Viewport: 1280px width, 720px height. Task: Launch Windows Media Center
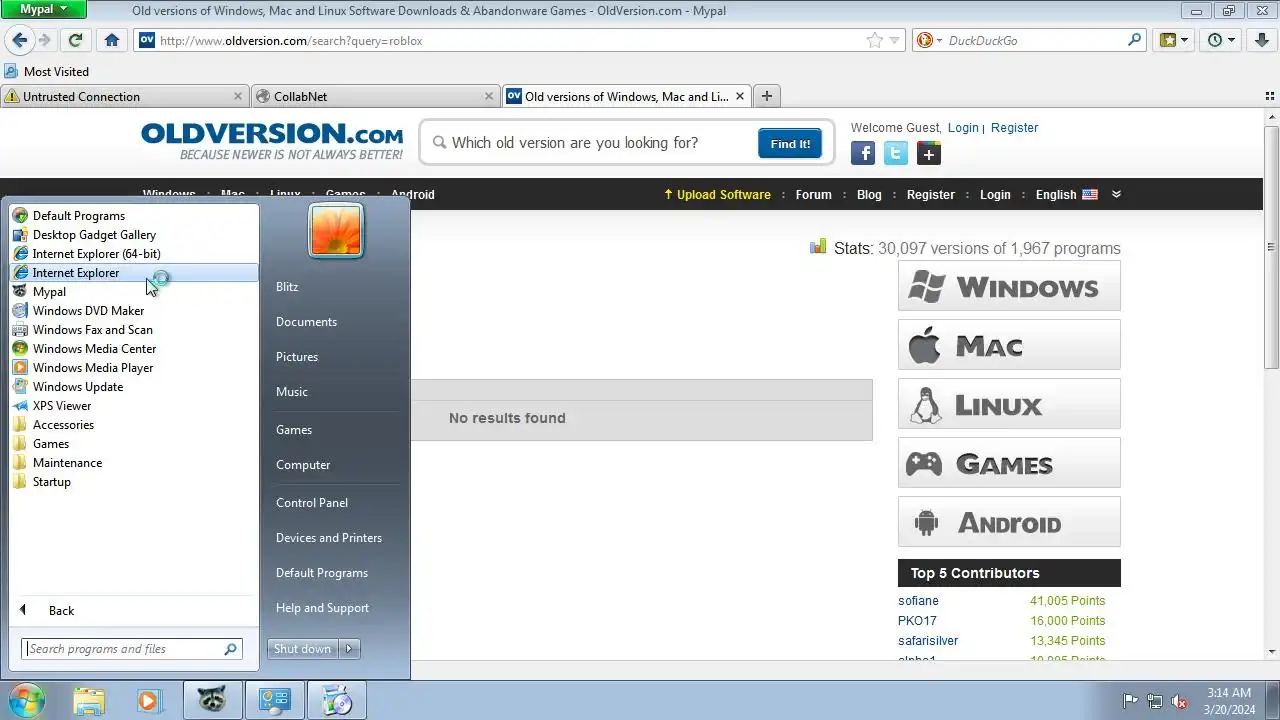pos(134,349)
